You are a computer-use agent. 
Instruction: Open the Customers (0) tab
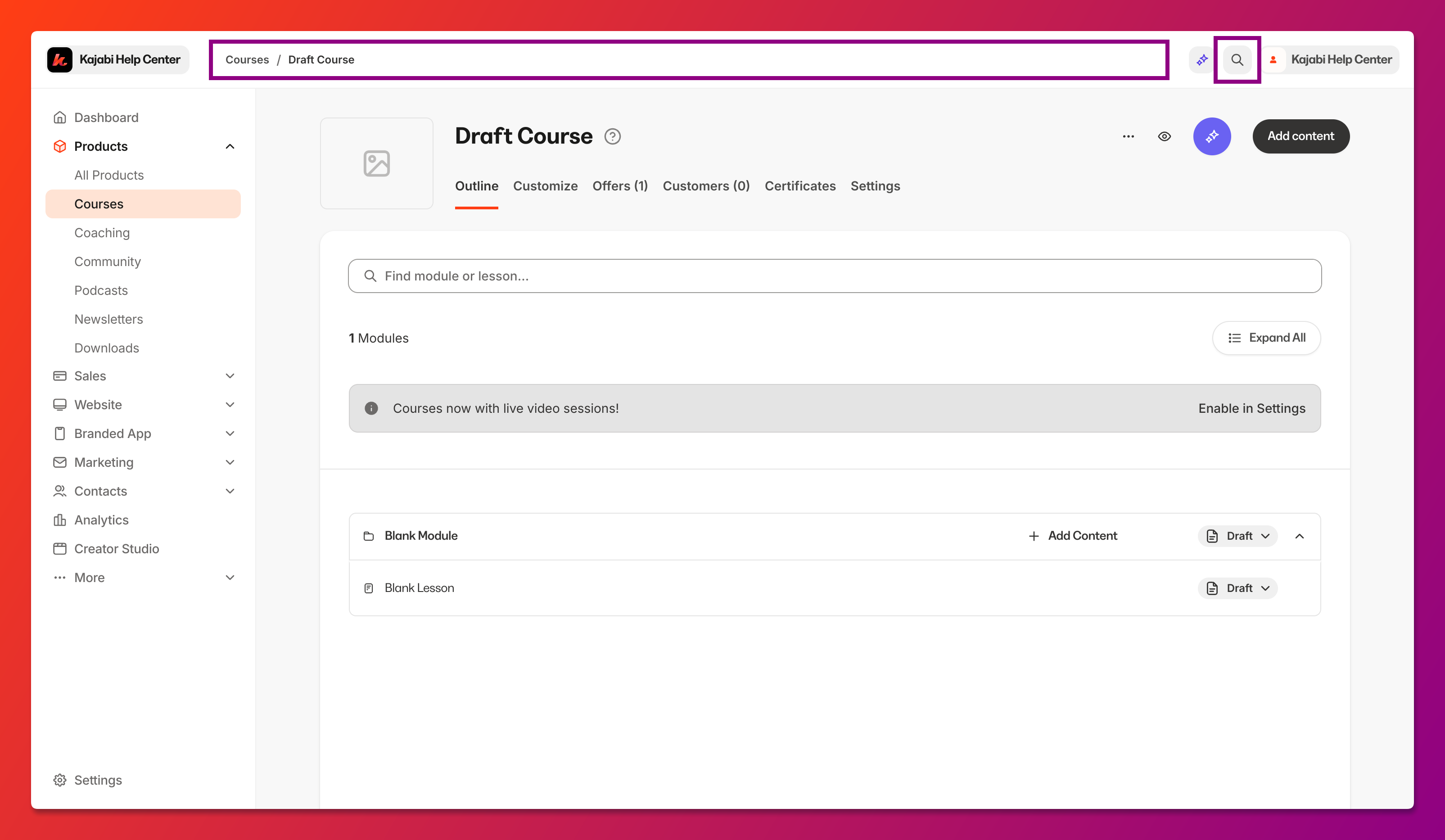pyautogui.click(x=706, y=186)
